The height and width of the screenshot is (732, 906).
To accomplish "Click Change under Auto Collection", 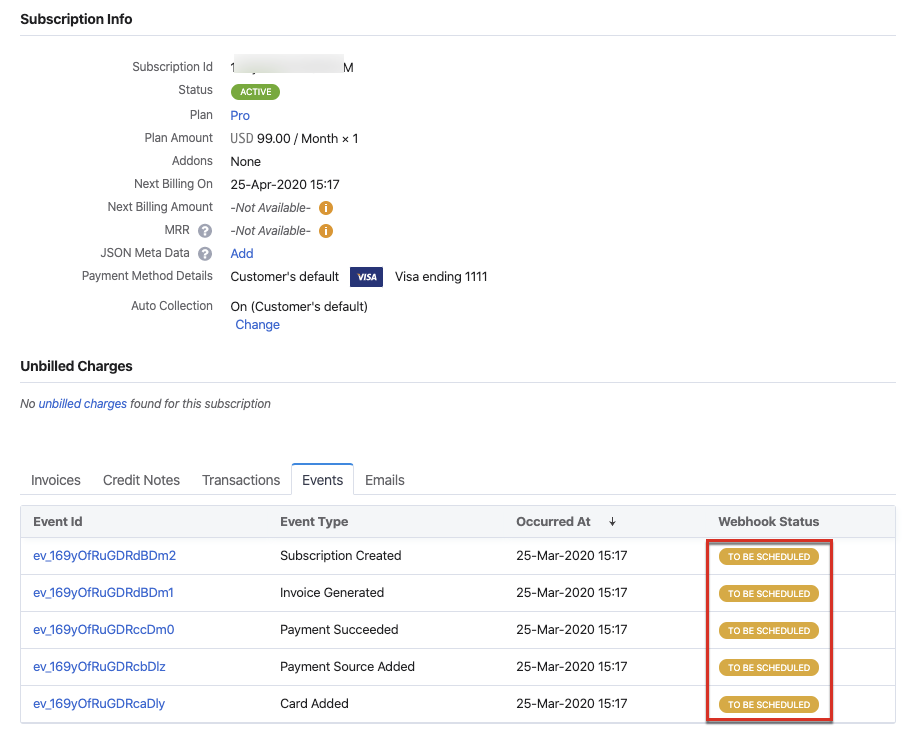I will (257, 325).
